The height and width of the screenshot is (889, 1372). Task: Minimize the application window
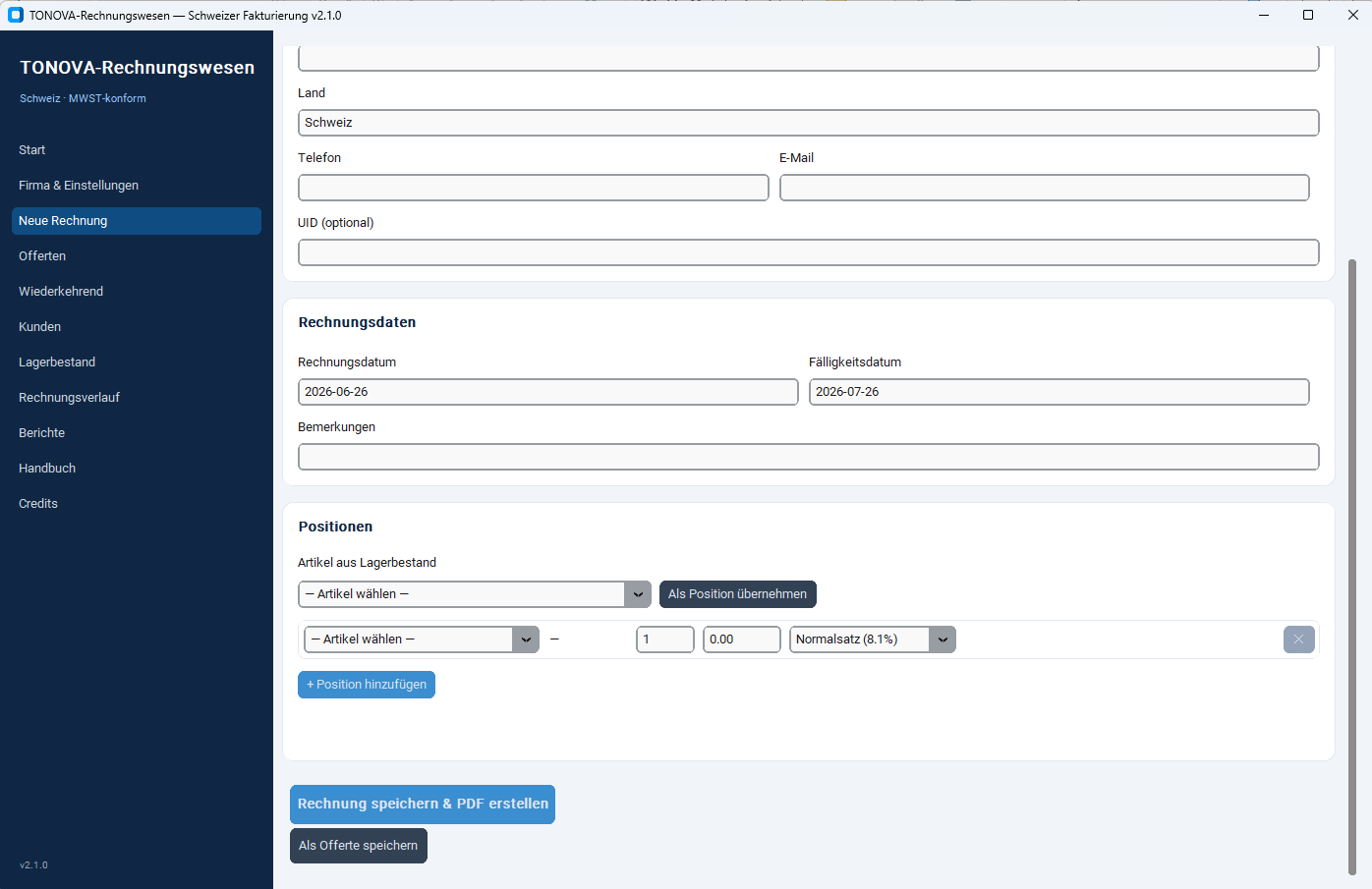[x=1263, y=15]
